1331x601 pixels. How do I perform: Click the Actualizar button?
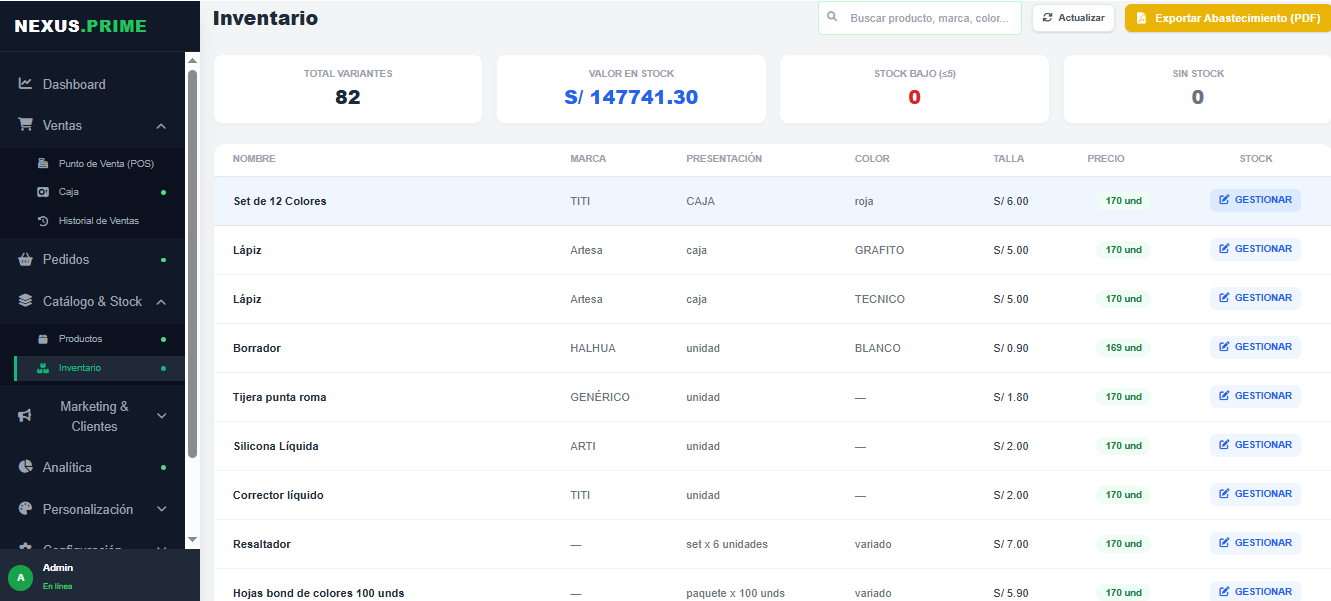click(x=1073, y=18)
